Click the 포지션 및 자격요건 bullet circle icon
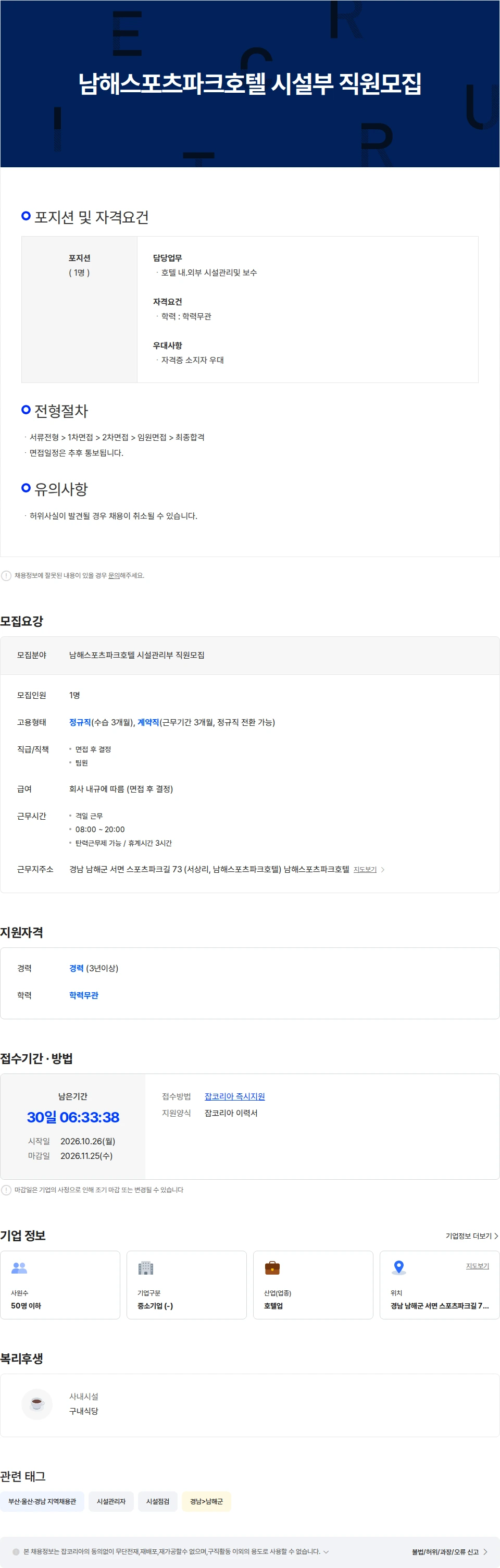The width and height of the screenshot is (500, 1568). tap(26, 216)
